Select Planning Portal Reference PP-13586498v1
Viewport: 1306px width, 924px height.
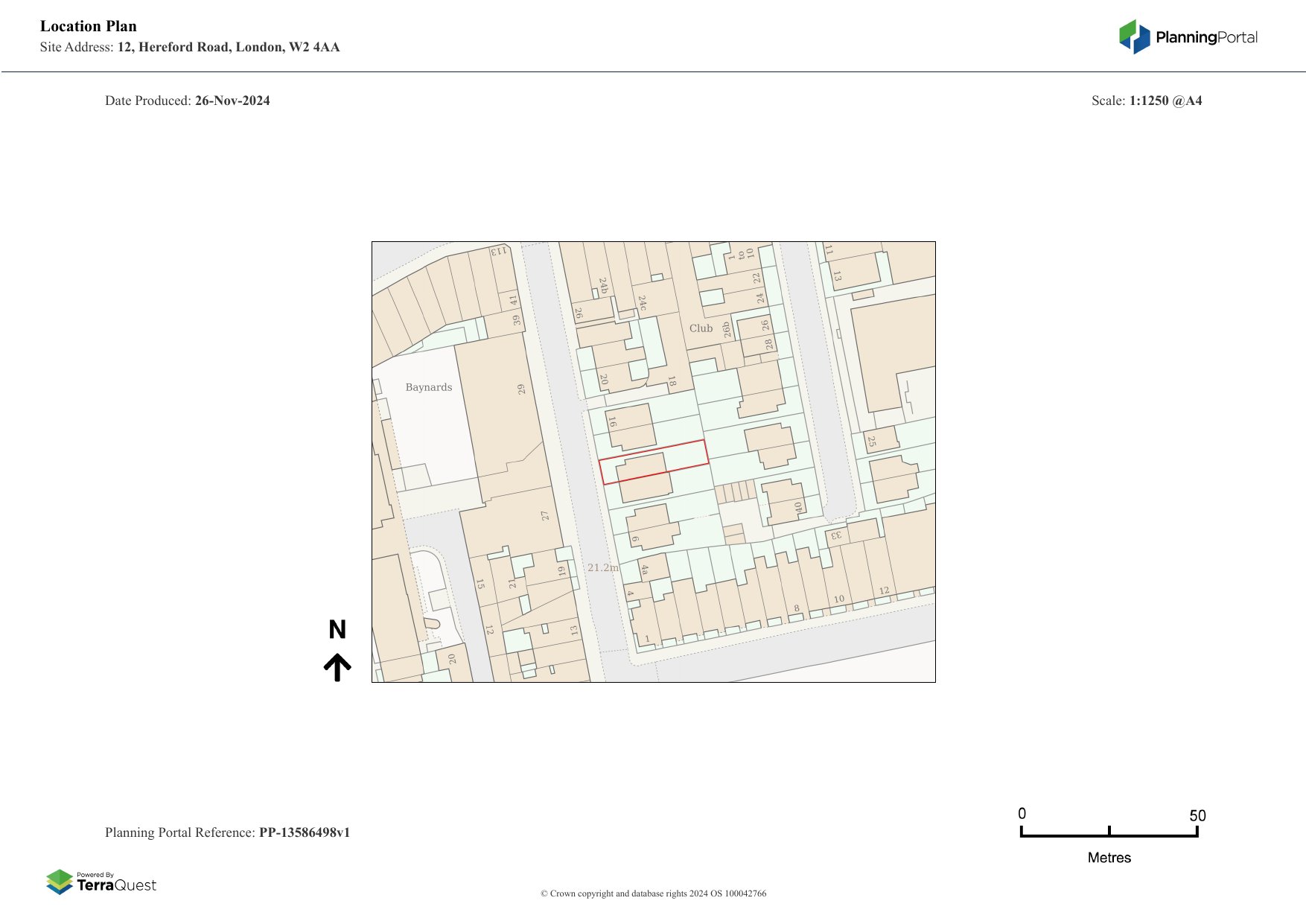(227, 832)
